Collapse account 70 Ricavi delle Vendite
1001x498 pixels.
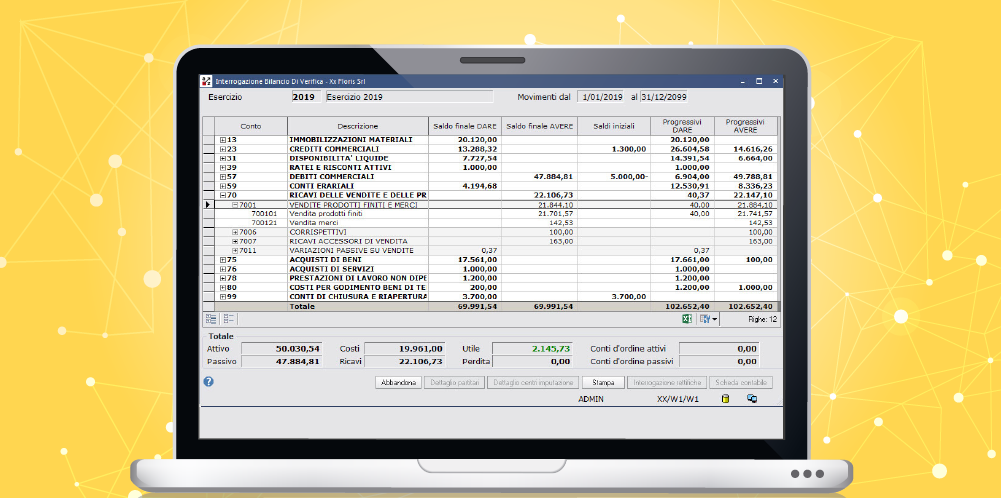[x=222, y=195]
